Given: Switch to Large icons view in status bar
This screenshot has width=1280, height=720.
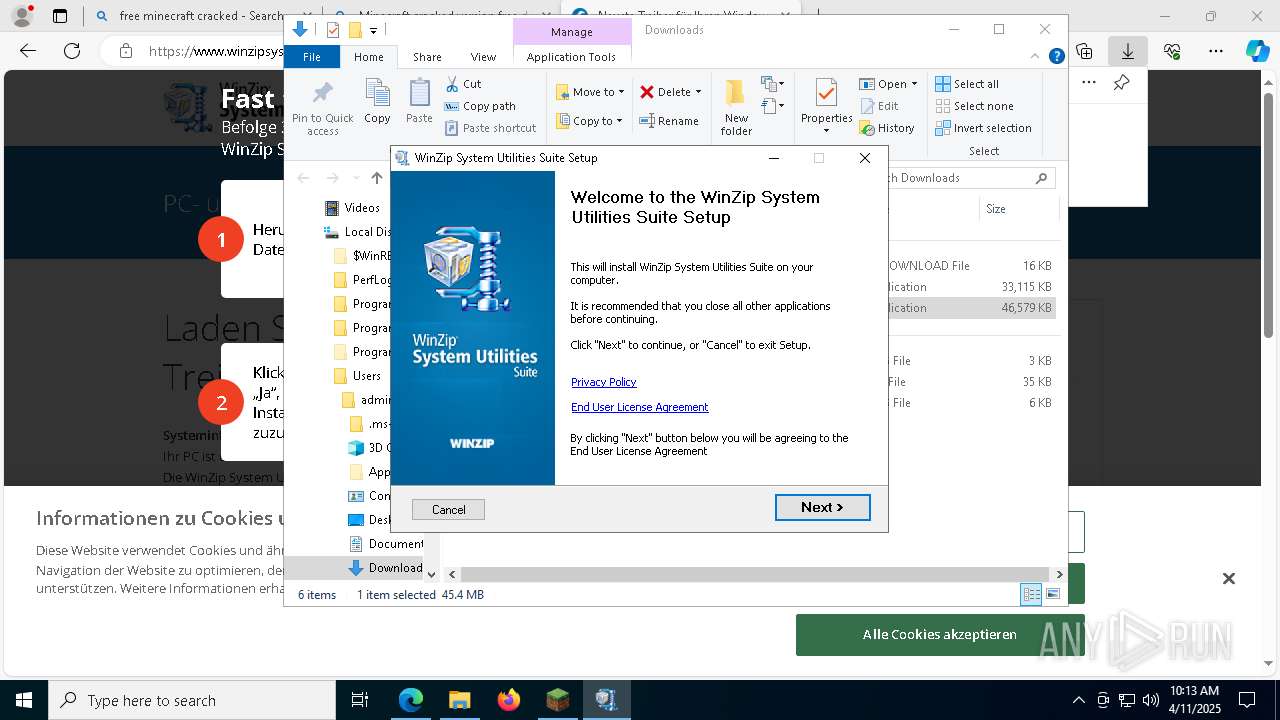Looking at the screenshot, I should (x=1052, y=594).
